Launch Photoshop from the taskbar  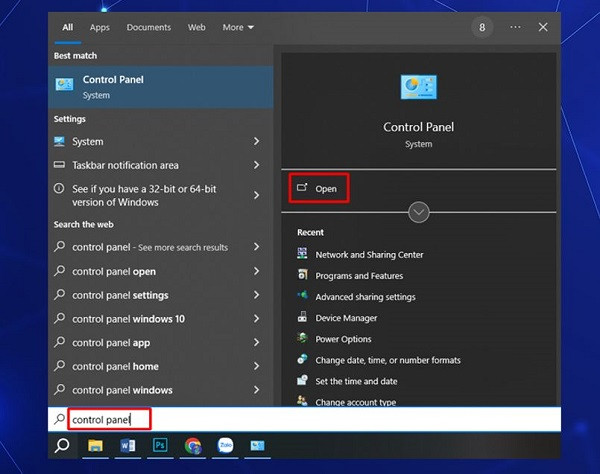(160, 445)
